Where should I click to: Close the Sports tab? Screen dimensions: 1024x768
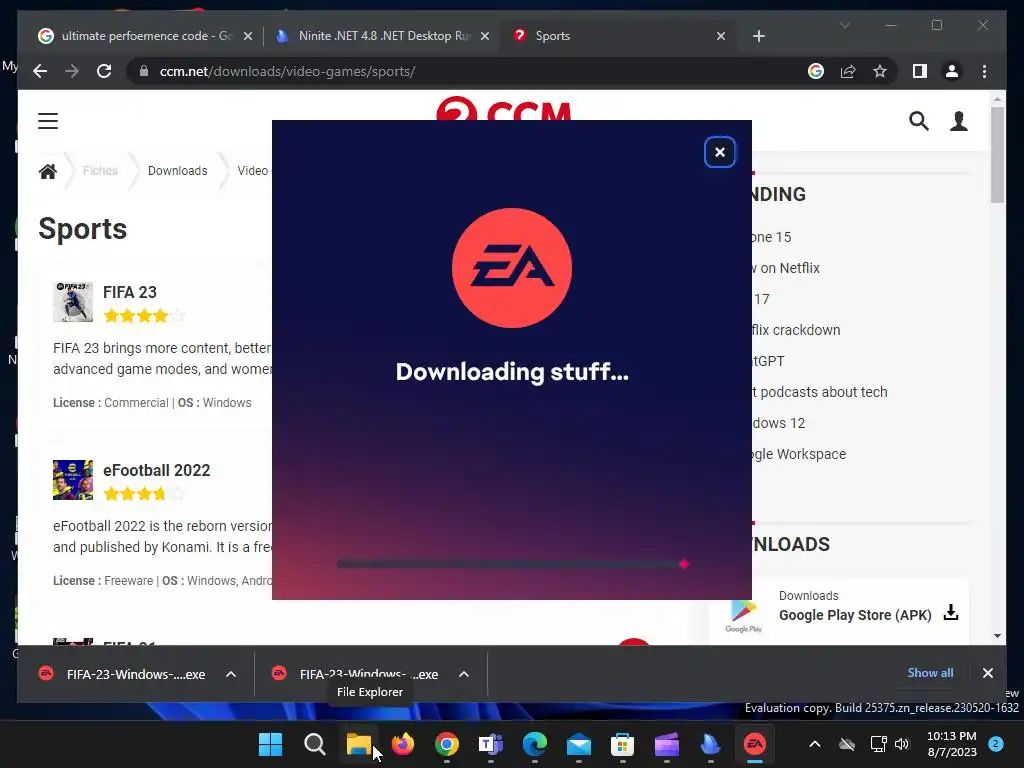720,36
